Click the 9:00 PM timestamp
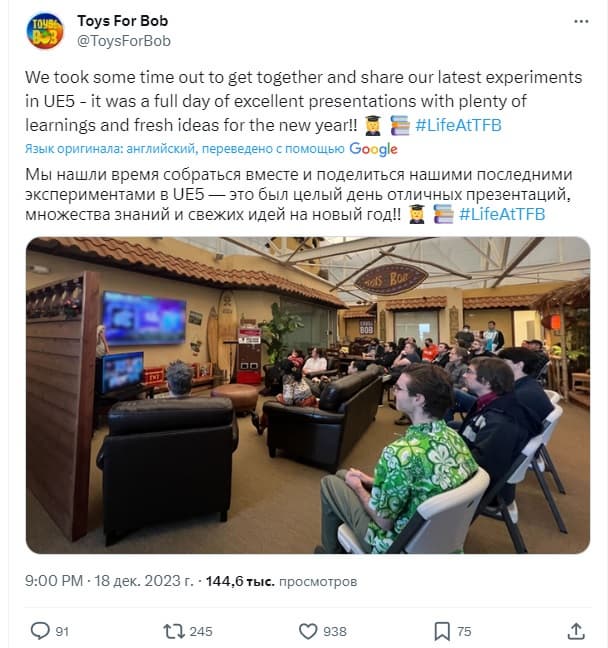The image size is (608, 648). [x=54, y=581]
